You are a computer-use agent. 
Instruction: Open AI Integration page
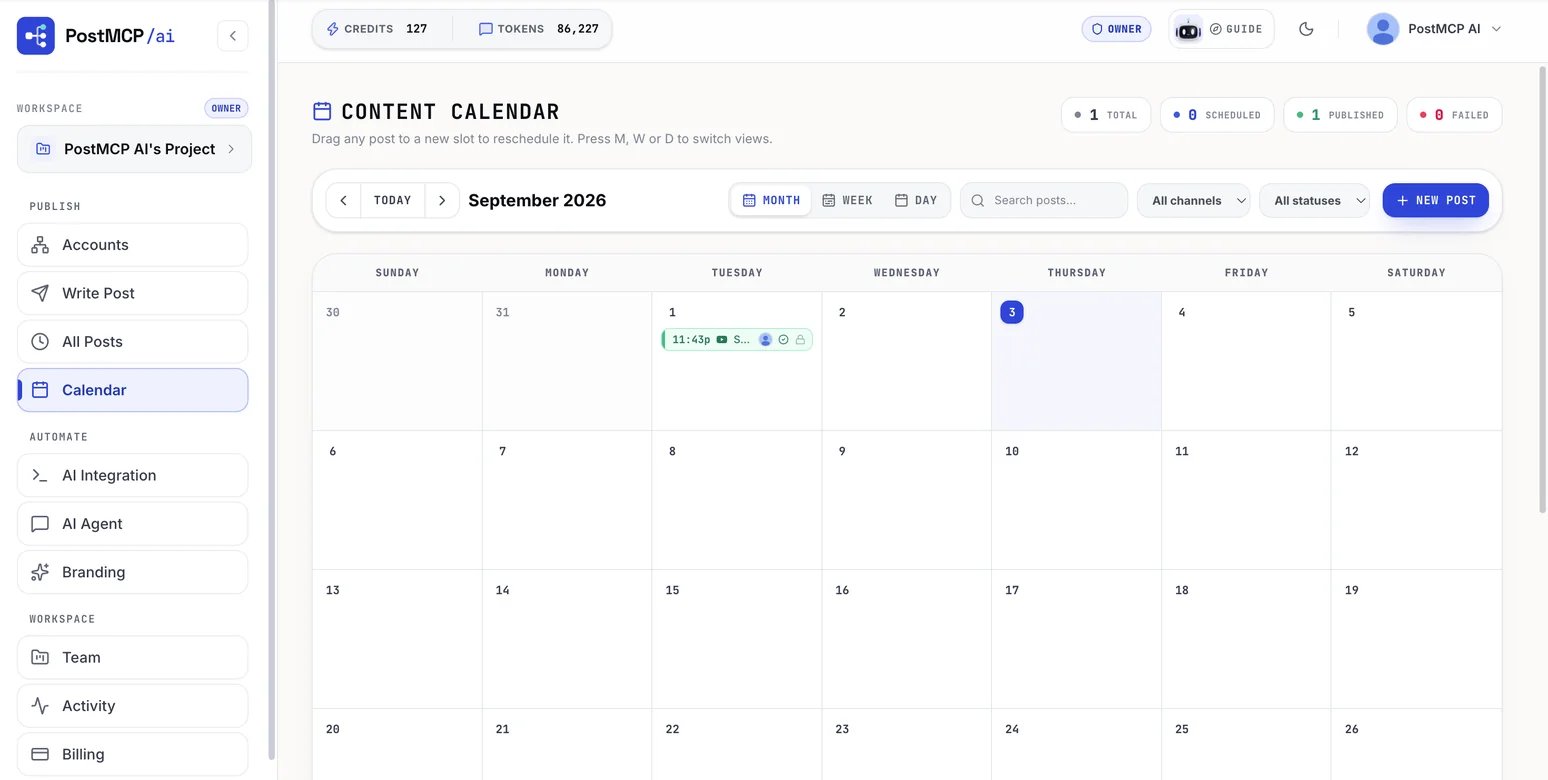pyautogui.click(x=132, y=476)
